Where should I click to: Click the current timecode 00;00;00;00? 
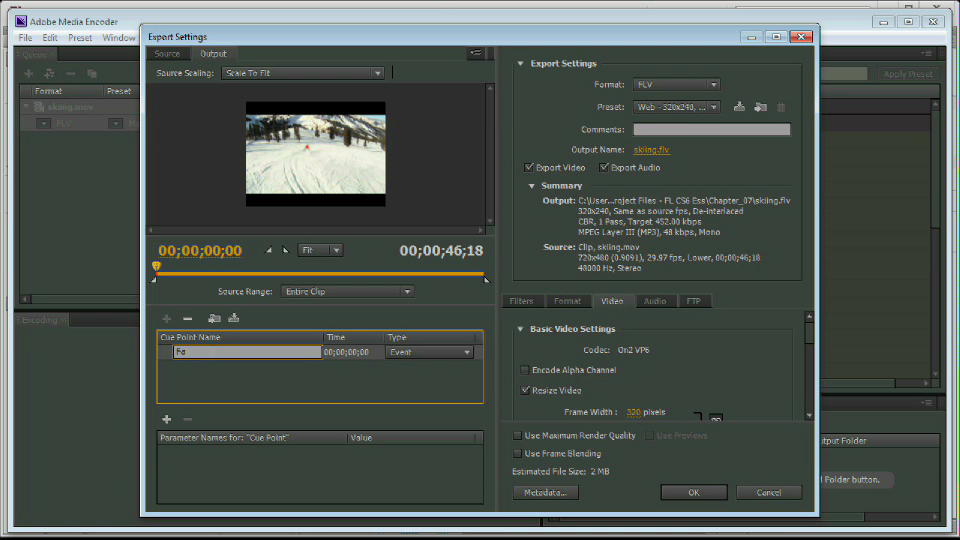[x=200, y=250]
